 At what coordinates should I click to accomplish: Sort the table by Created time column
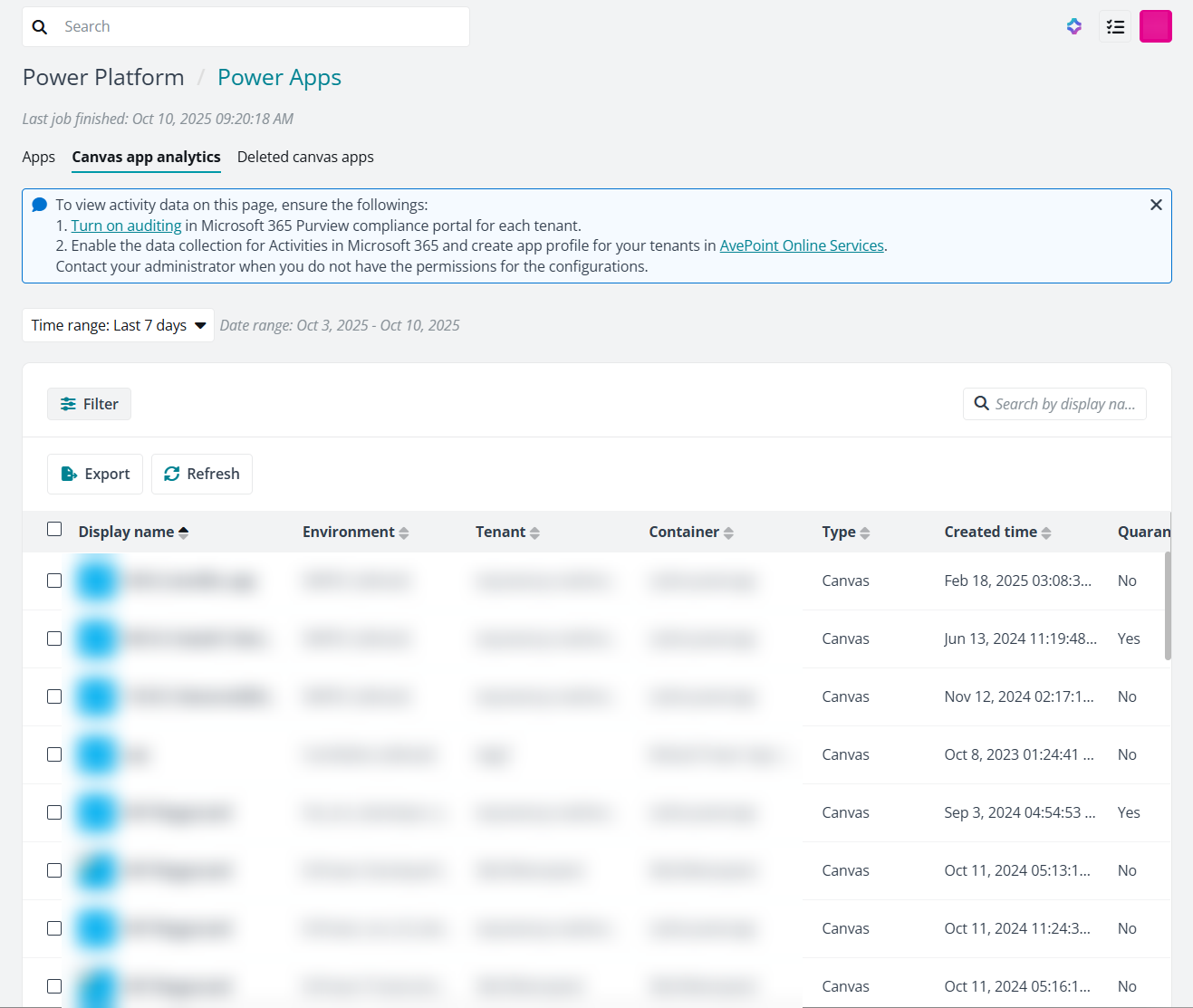[x=1047, y=532]
